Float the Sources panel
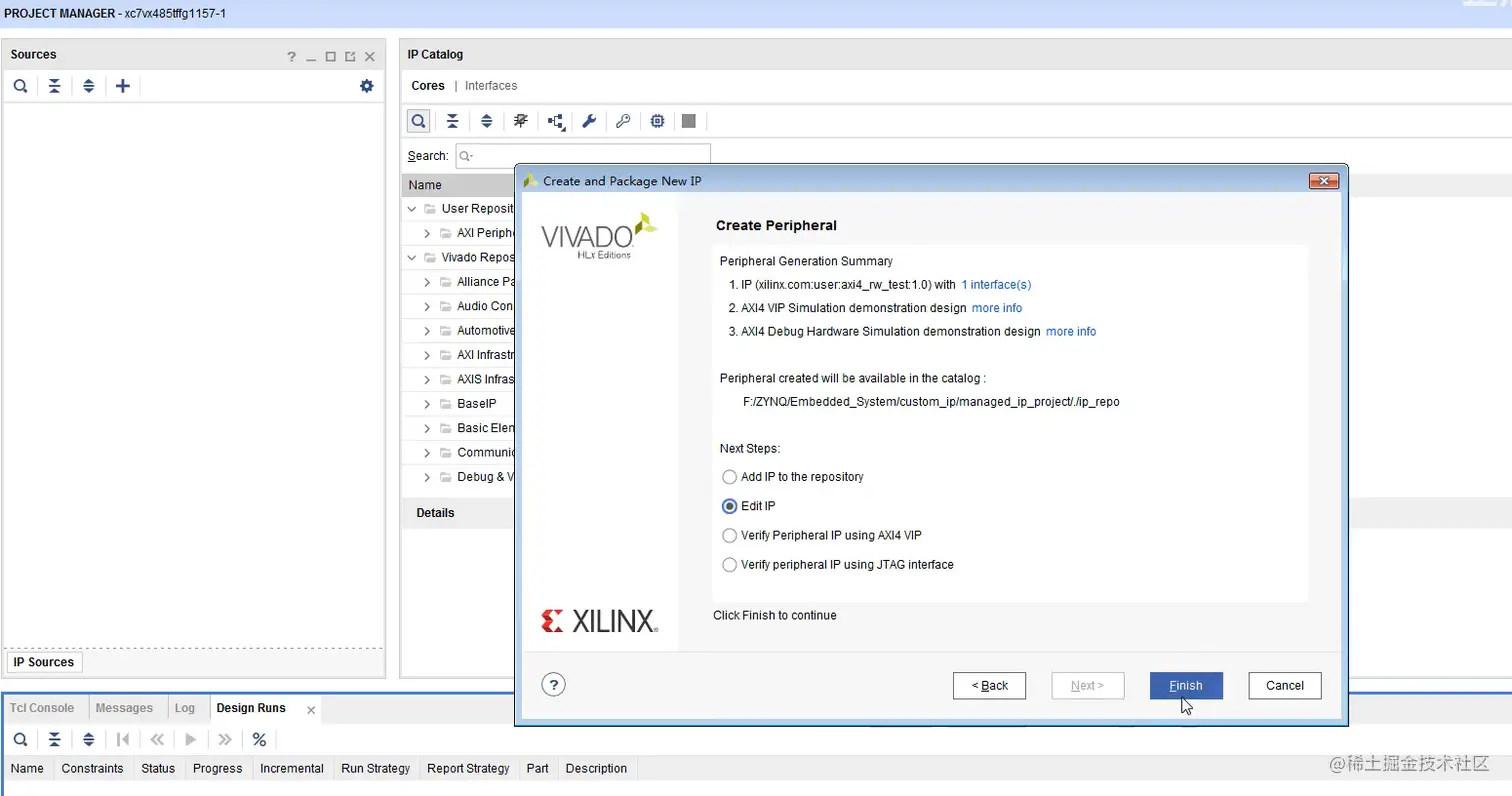Image resolution: width=1512 pixels, height=796 pixels. 350,57
